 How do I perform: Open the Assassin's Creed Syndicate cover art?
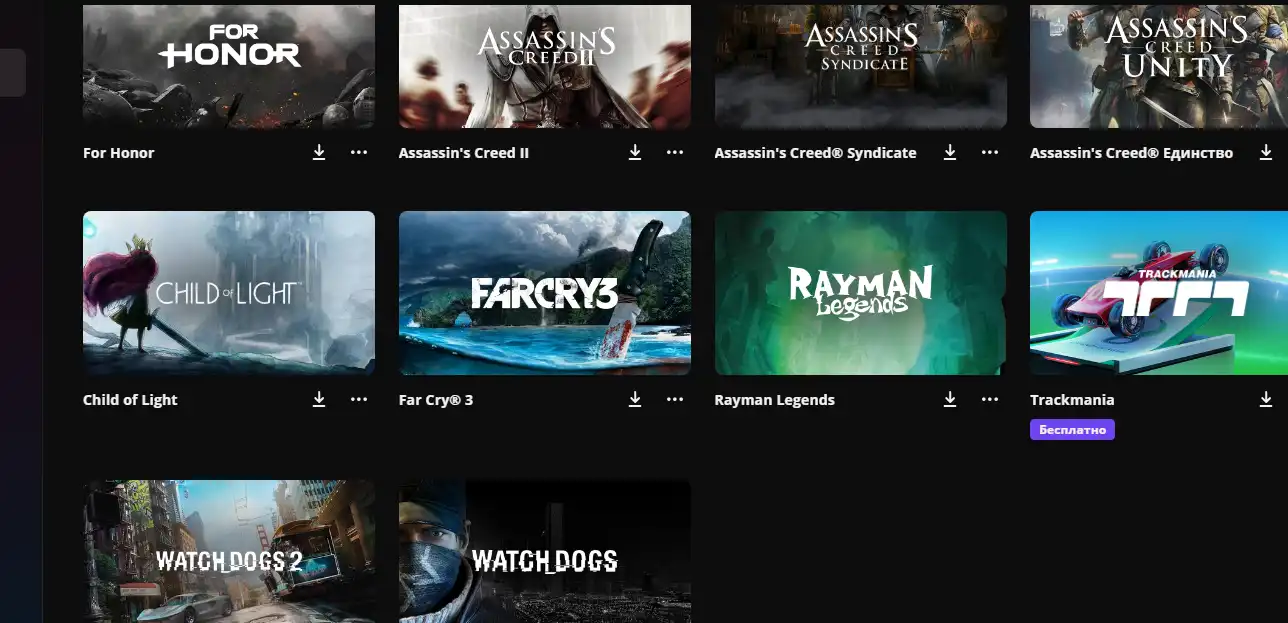[861, 66]
